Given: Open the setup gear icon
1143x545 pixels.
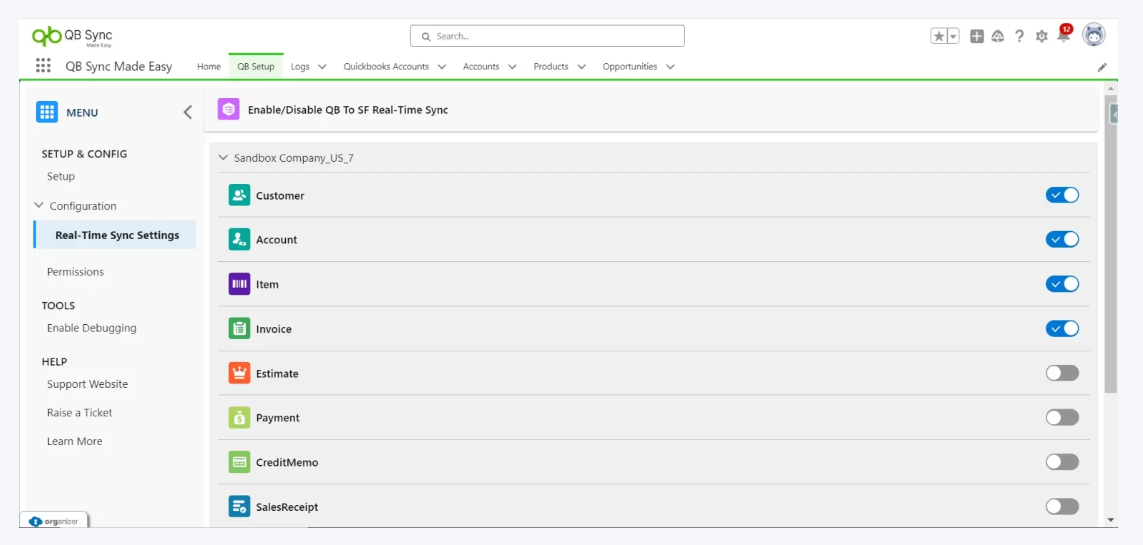Looking at the screenshot, I should (1041, 36).
